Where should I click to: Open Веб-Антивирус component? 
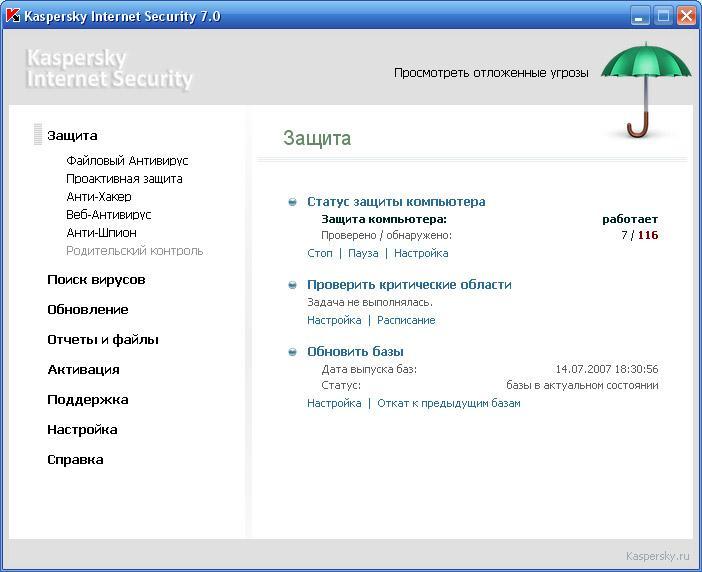pyautogui.click(x=108, y=214)
